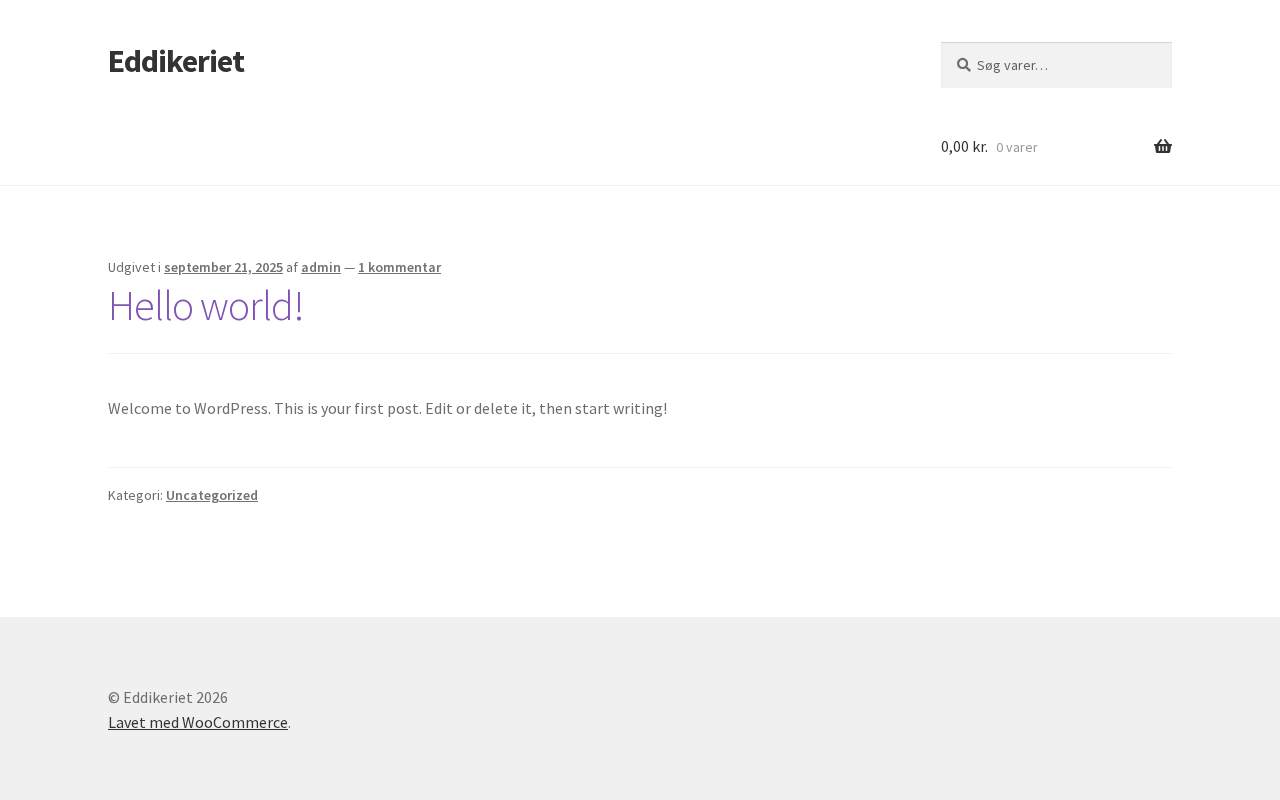Click the divider line below the post title
The image size is (1280, 800).
coord(640,353)
